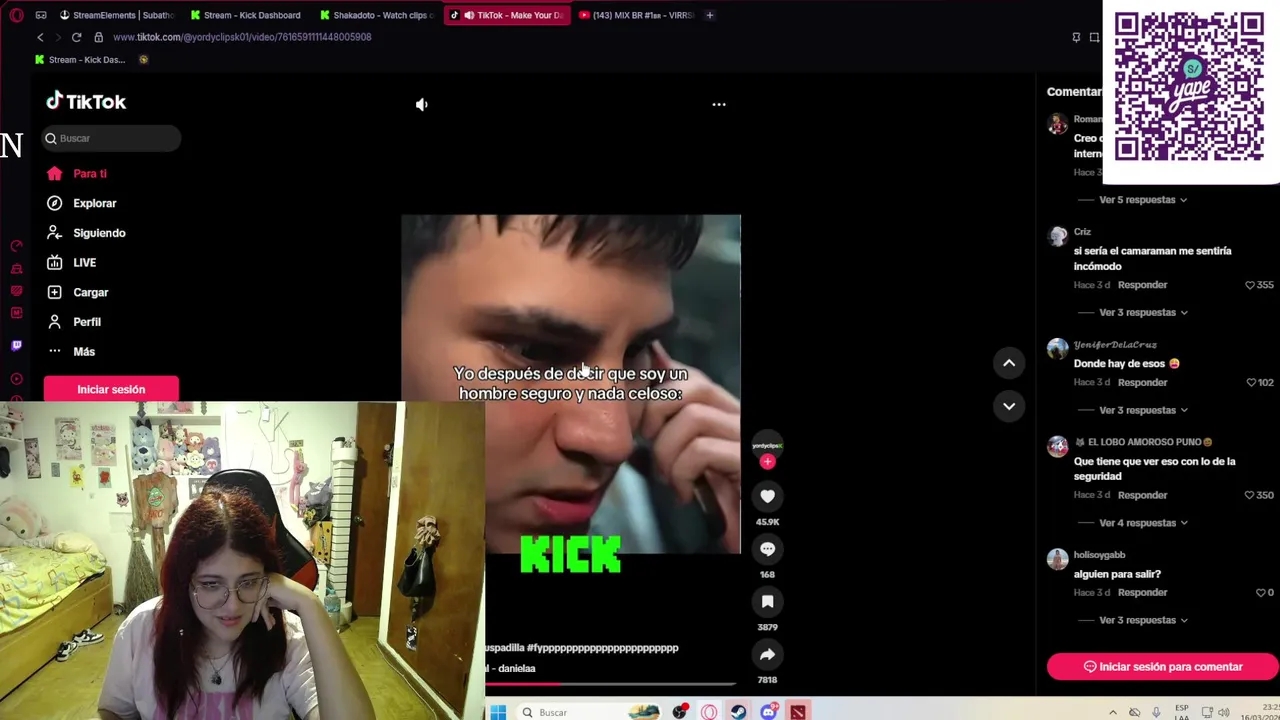The height and width of the screenshot is (720, 1280).
Task: Open comments via the speech bubble icon
Action: [767, 549]
